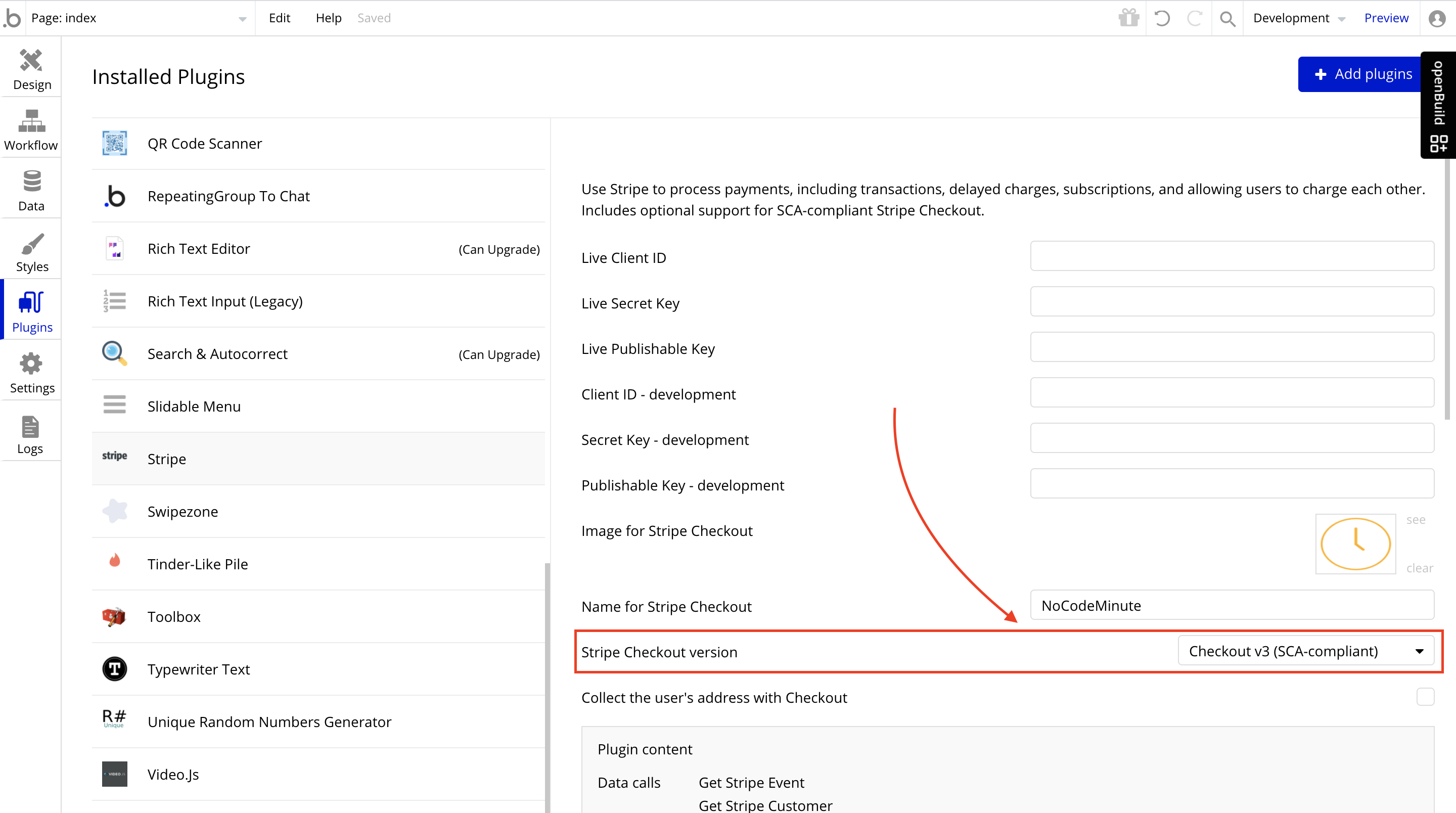Open the Help menu

(x=329, y=18)
